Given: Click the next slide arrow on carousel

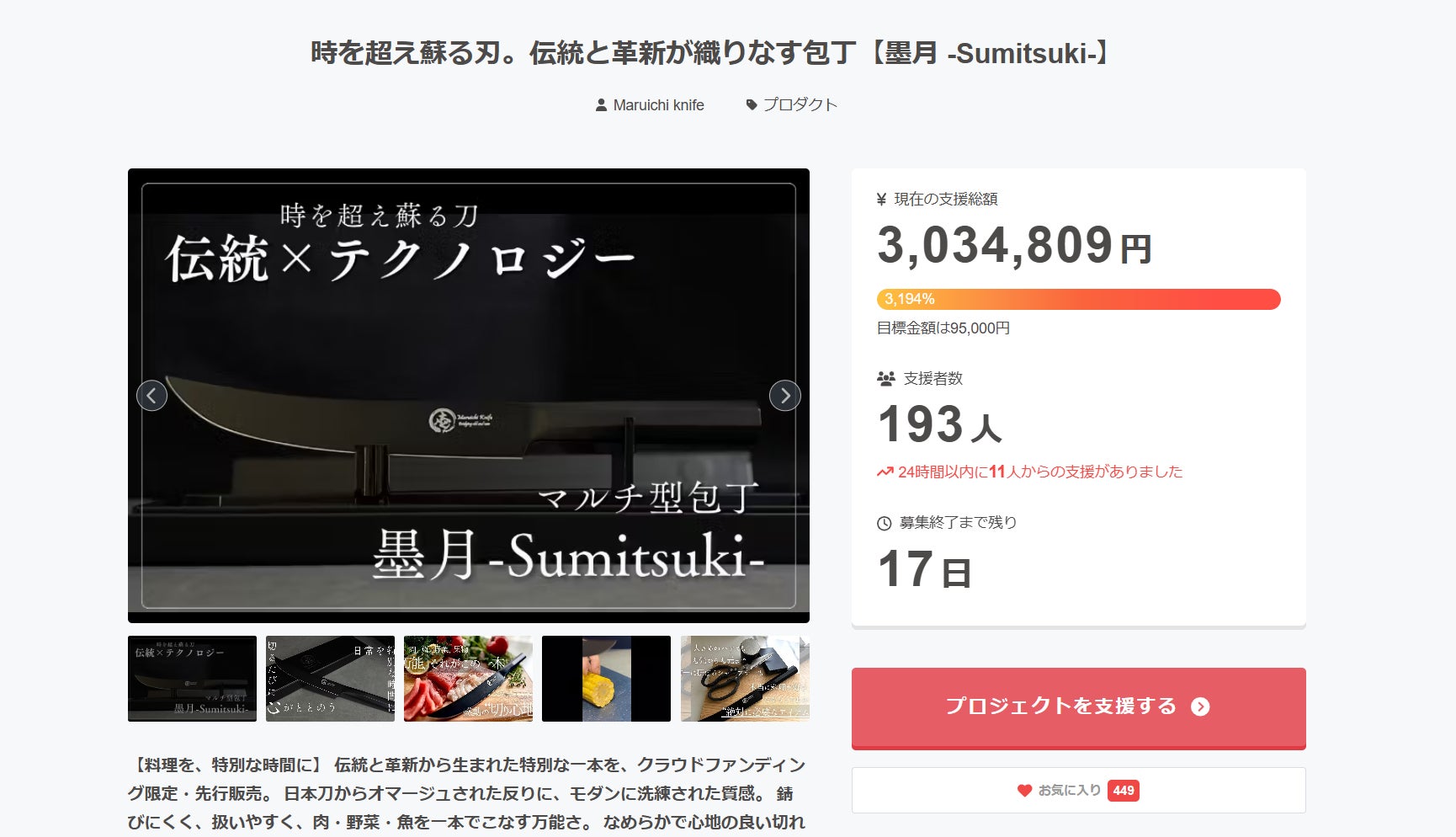Looking at the screenshot, I should pos(784,395).
